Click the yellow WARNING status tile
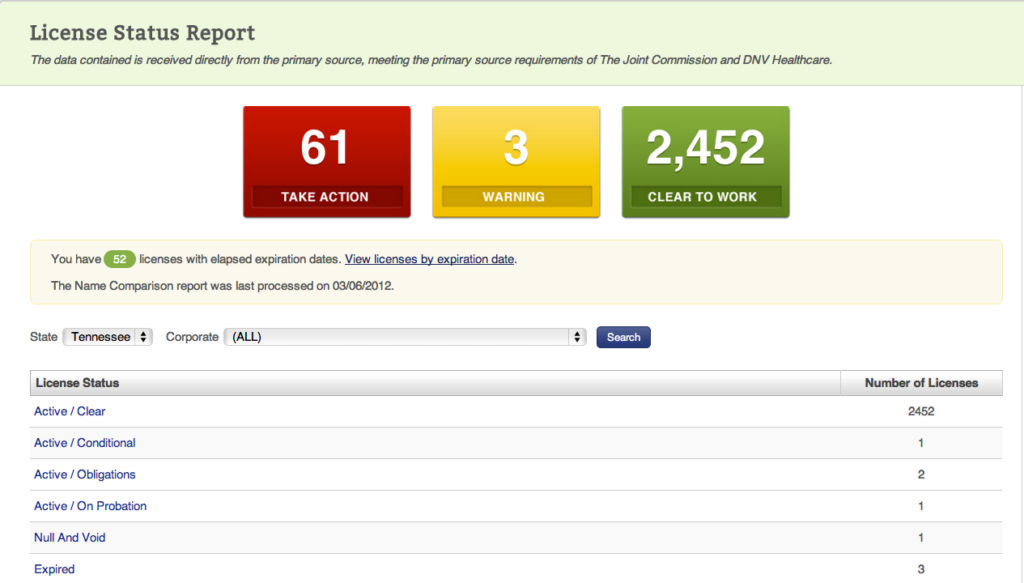 516,161
